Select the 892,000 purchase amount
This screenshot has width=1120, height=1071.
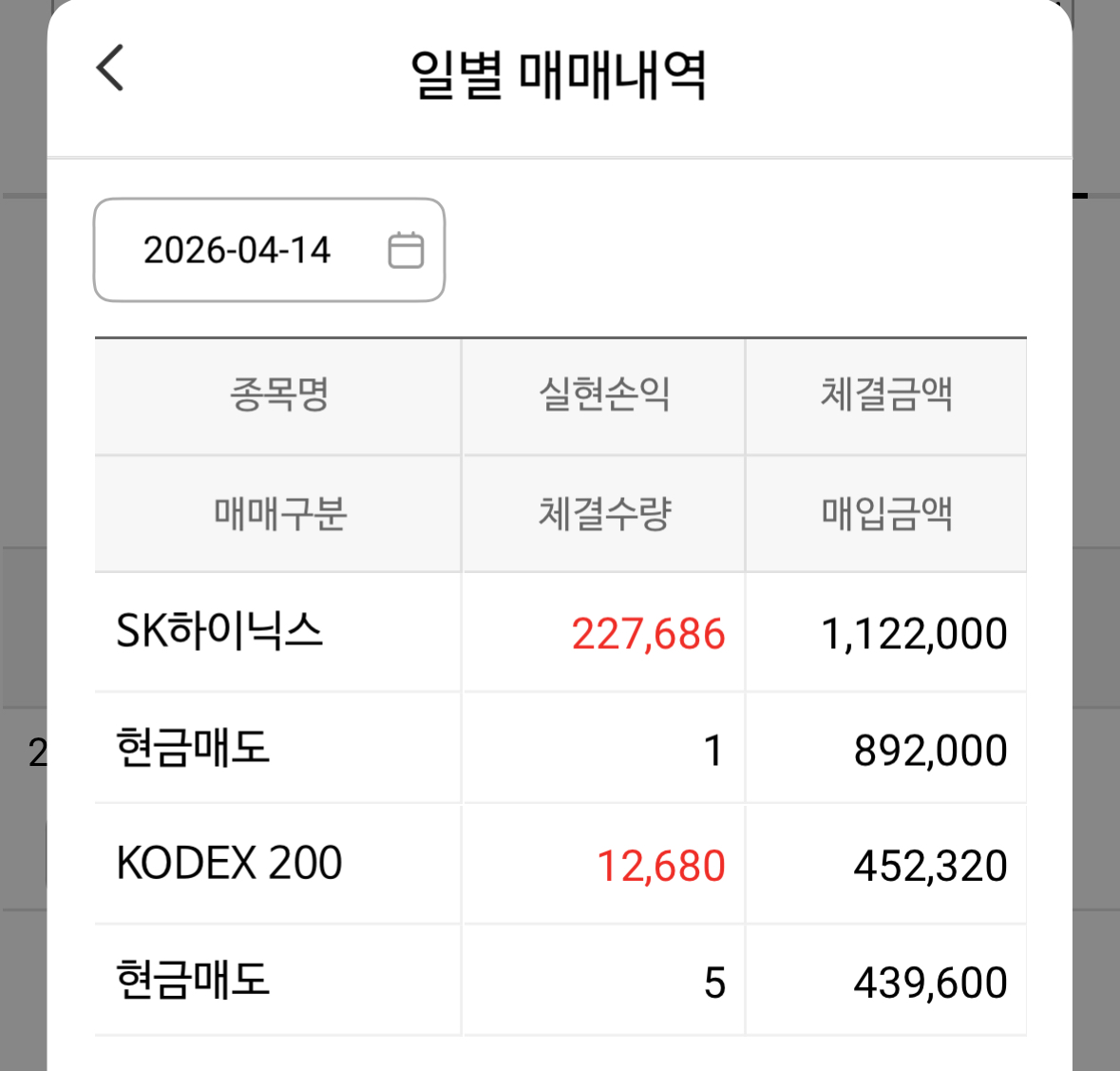point(930,751)
